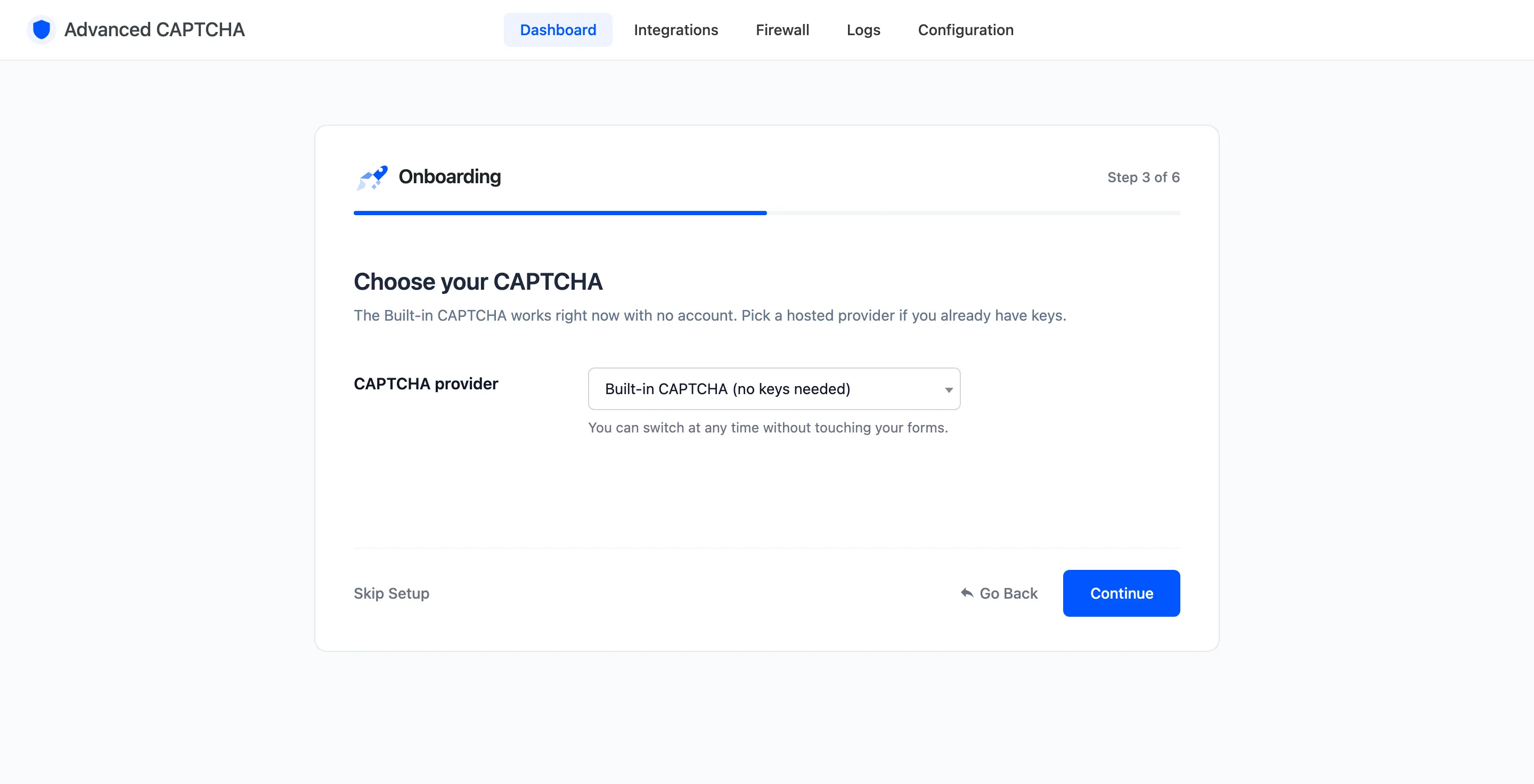
Task: Click the 'Onboarding' heading text
Action: [450, 177]
